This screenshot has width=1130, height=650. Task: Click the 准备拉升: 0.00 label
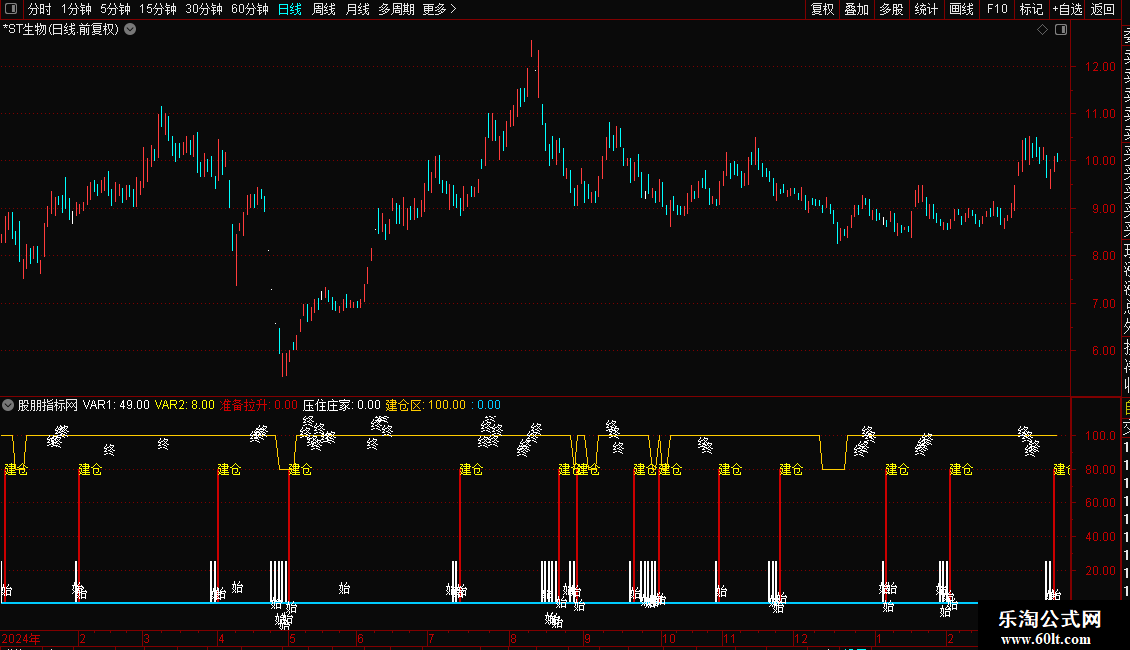[x=258, y=405]
